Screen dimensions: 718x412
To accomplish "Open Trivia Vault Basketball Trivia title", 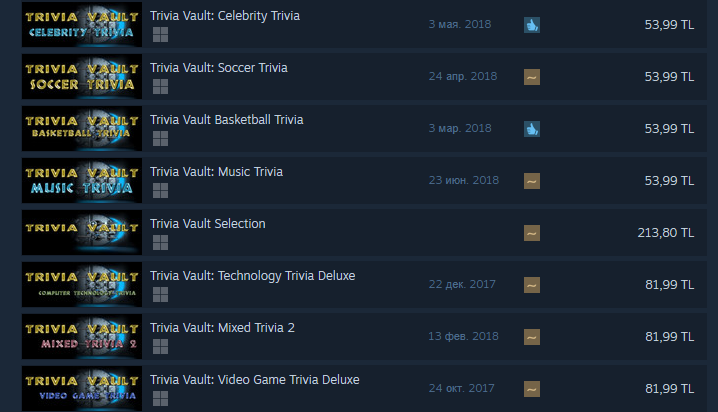I will (227, 120).
